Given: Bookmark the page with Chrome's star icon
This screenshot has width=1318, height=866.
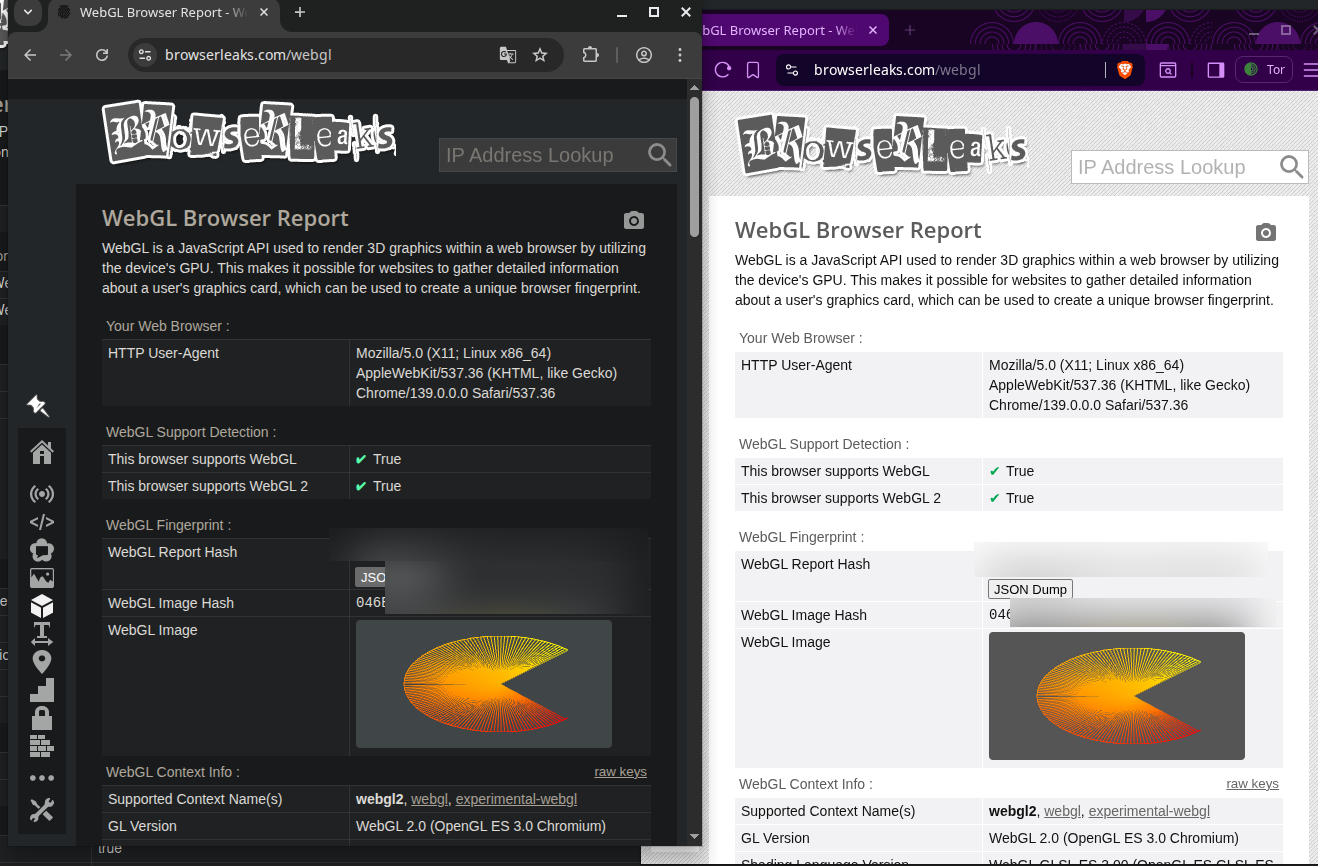Looking at the screenshot, I should 540,55.
